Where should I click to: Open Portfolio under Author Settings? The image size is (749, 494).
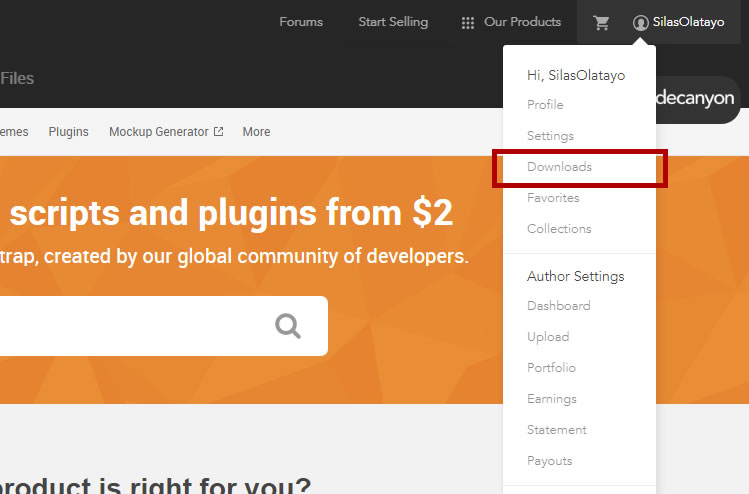pyautogui.click(x=551, y=368)
